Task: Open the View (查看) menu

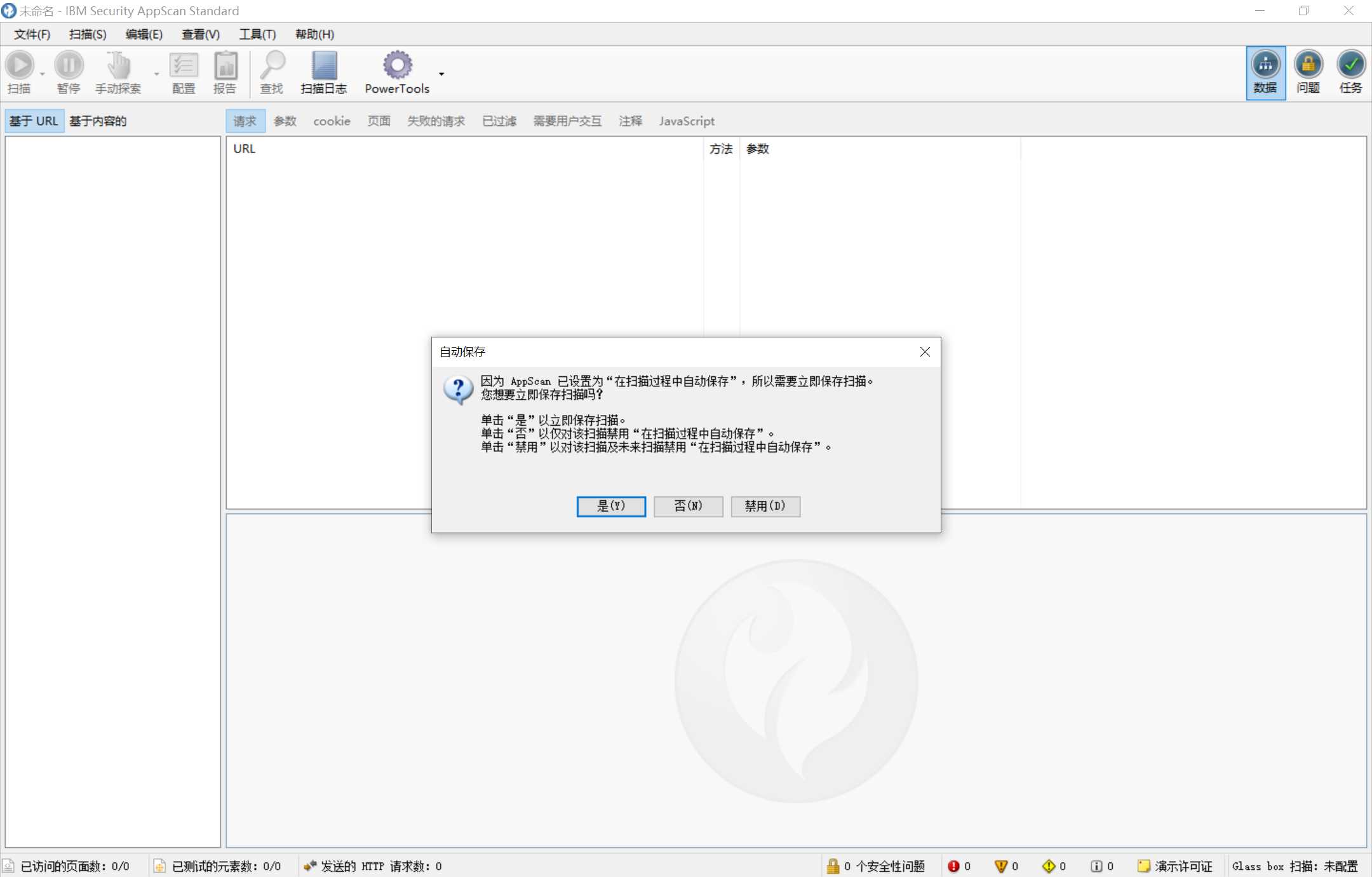Action: (201, 34)
